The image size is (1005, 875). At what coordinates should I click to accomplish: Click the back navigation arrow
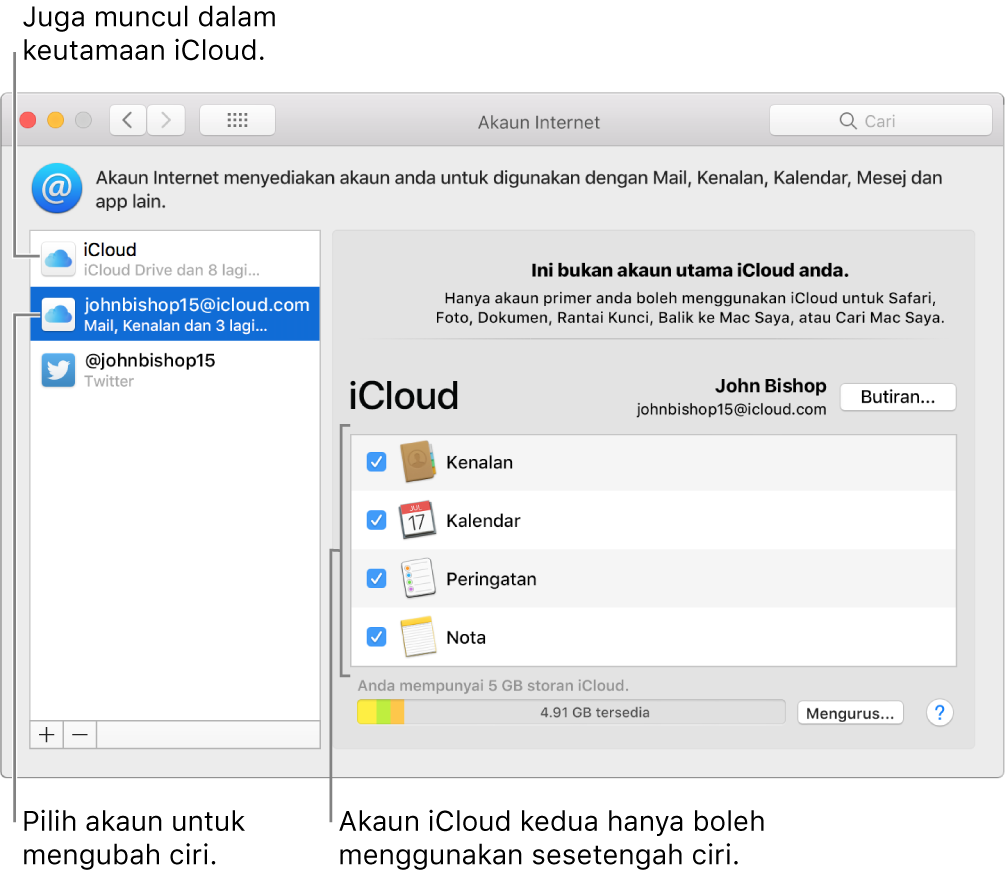pyautogui.click(x=127, y=119)
